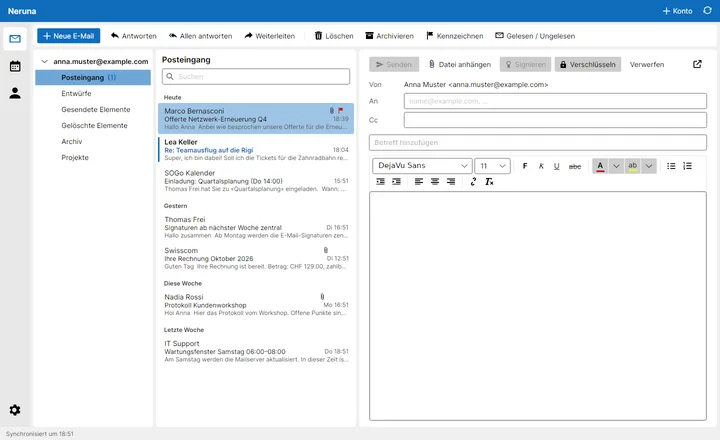
Task: Toggle Verschlüsseln encryption
Action: click(x=588, y=64)
